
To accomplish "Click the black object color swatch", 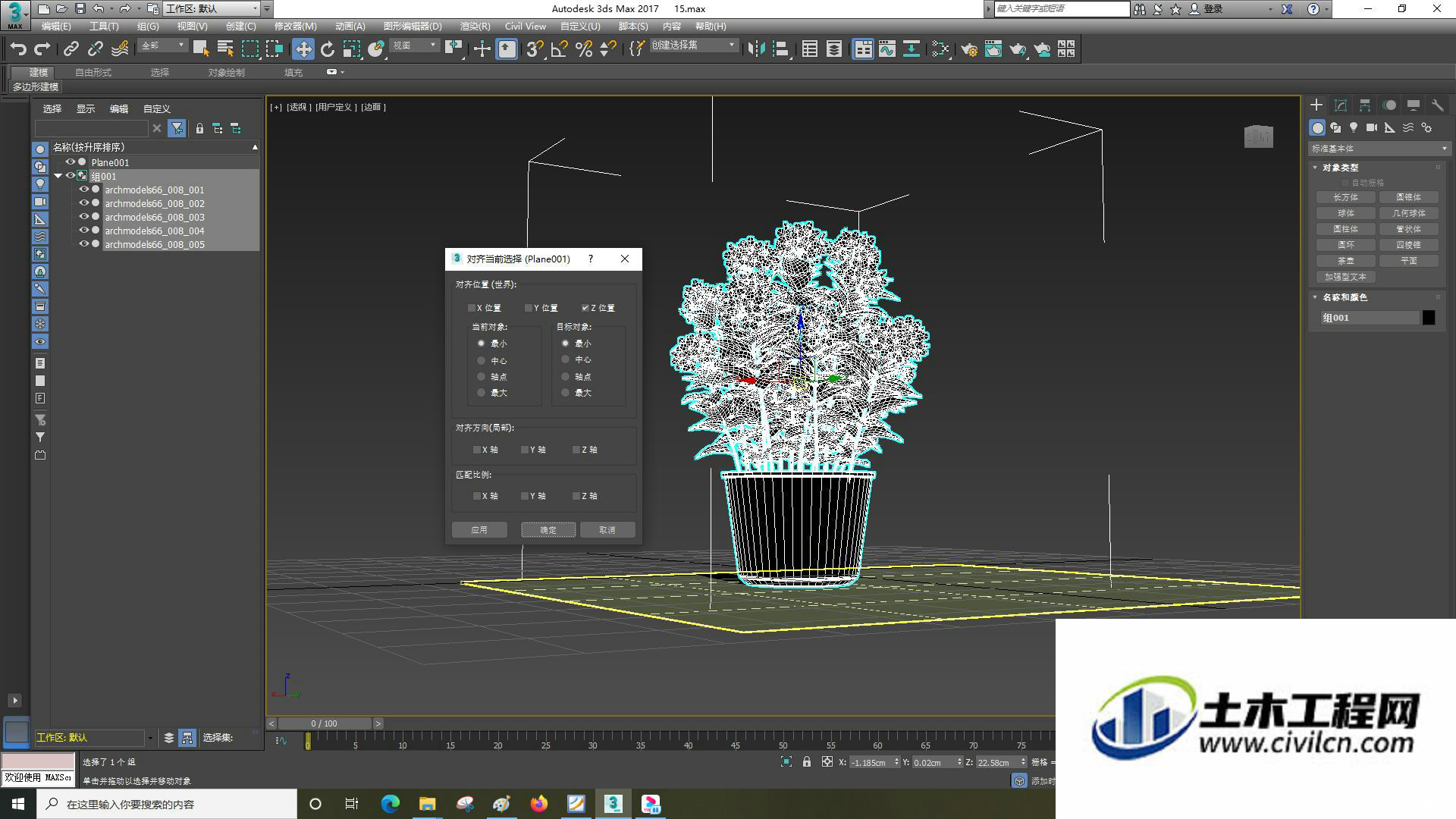I will pos(1429,318).
